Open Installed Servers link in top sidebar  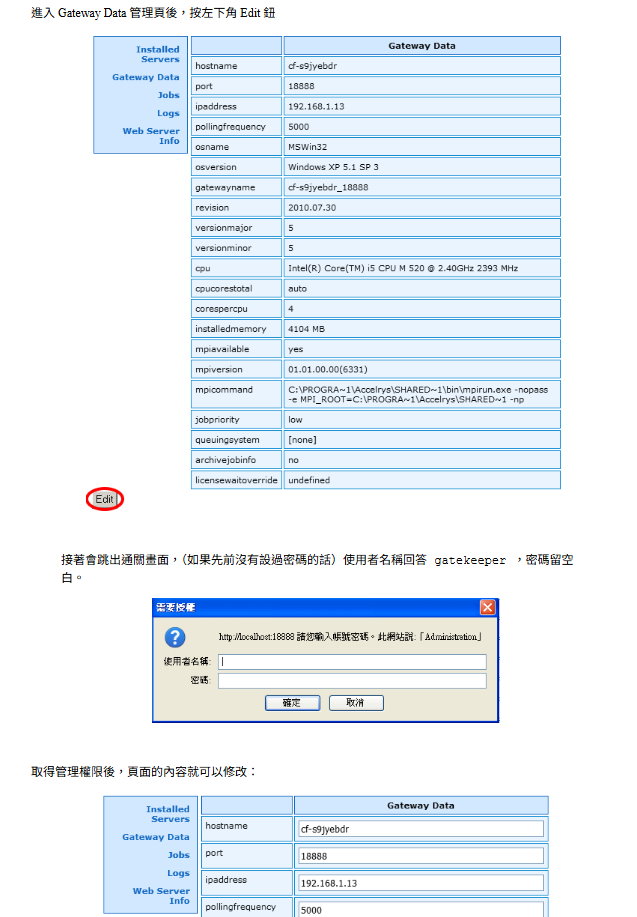pyautogui.click(x=158, y=54)
